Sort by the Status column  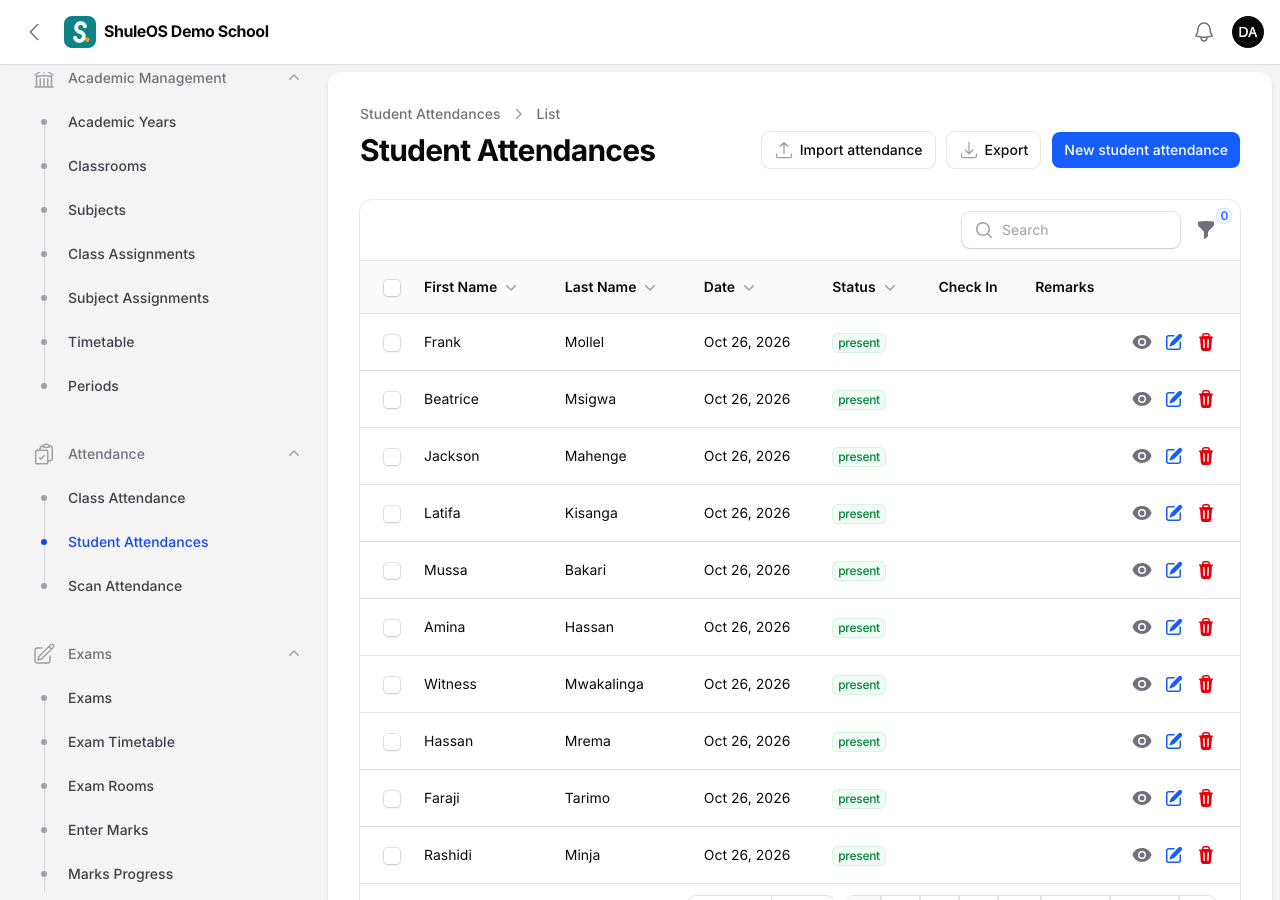pos(864,287)
